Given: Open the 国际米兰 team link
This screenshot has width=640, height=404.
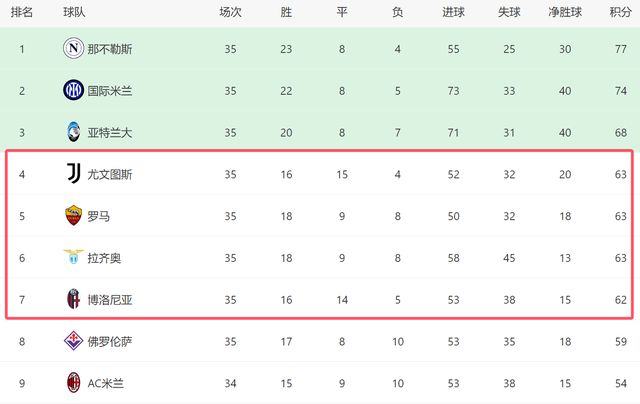Looking at the screenshot, I should [x=110, y=90].
